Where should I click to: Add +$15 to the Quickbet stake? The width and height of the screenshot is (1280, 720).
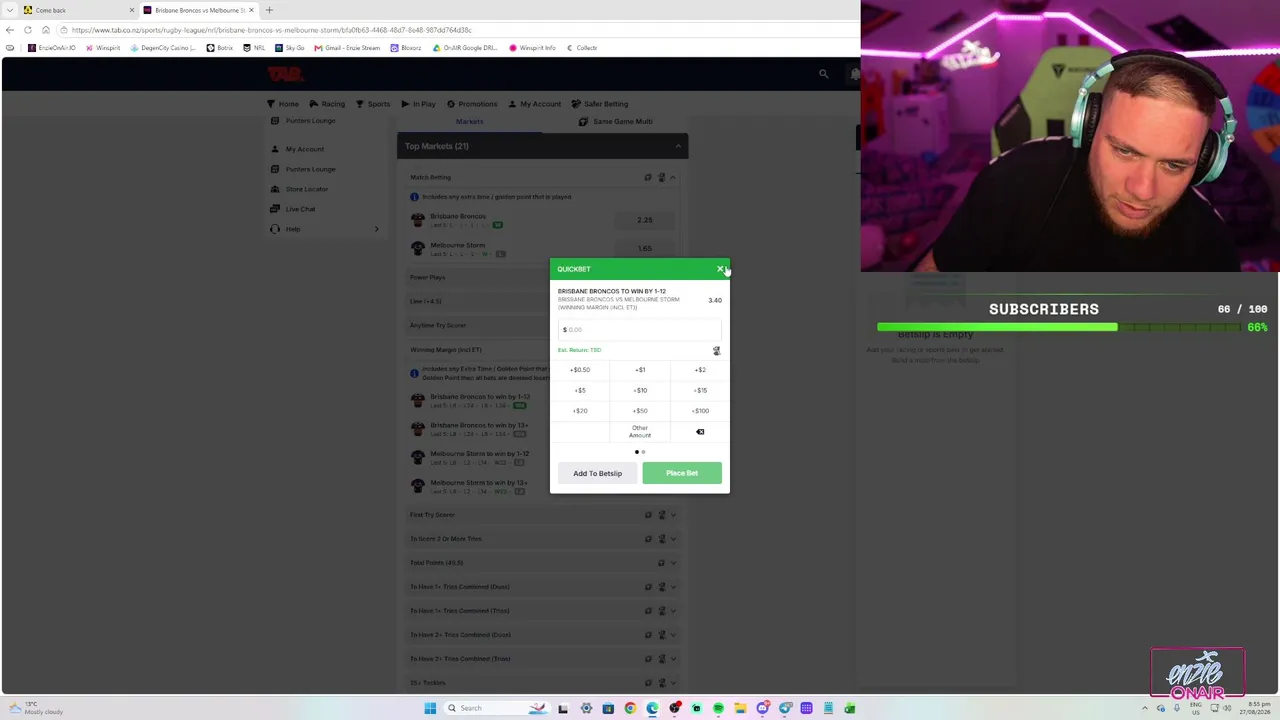coord(700,390)
